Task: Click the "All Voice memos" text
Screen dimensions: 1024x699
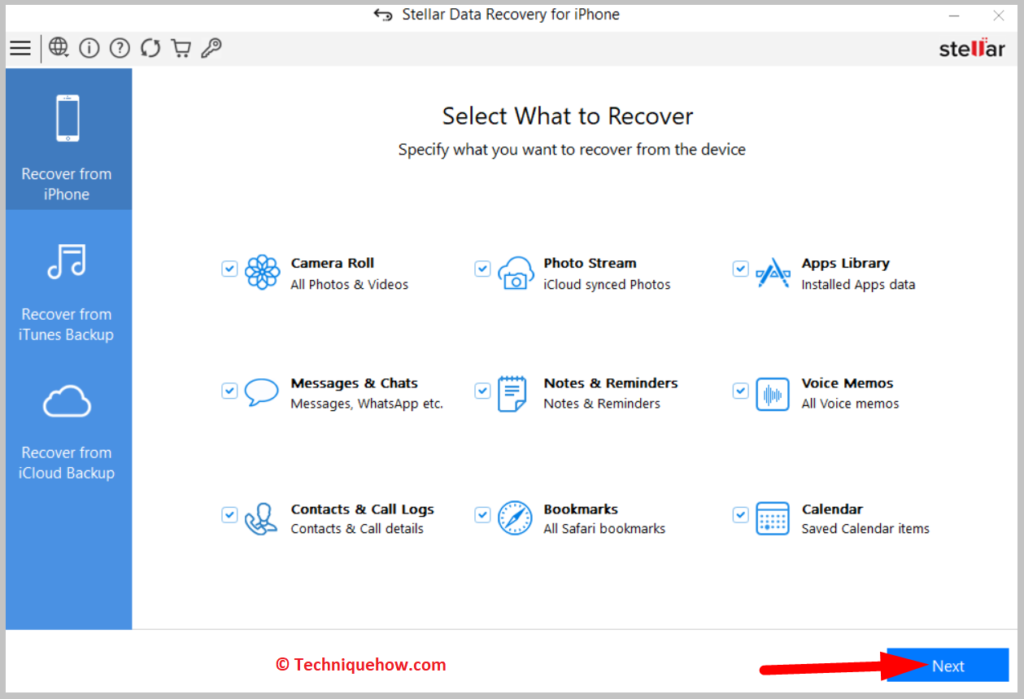Action: pos(850,404)
